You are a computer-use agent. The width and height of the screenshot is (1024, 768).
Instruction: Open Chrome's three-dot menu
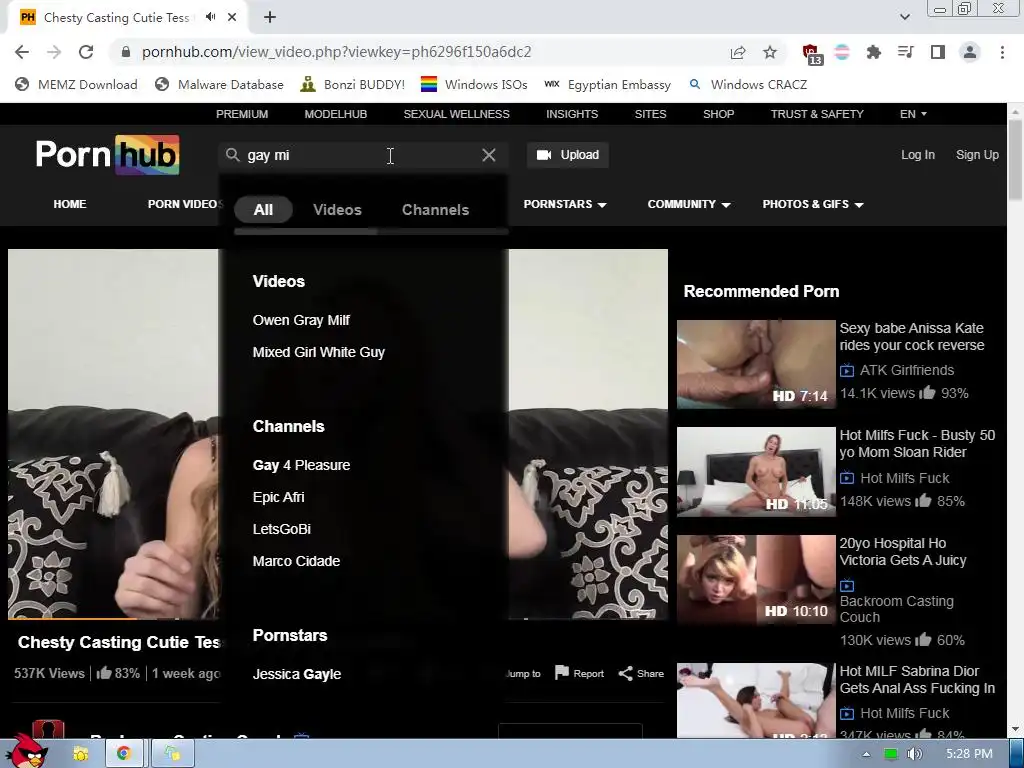pyautogui.click(x=1002, y=52)
